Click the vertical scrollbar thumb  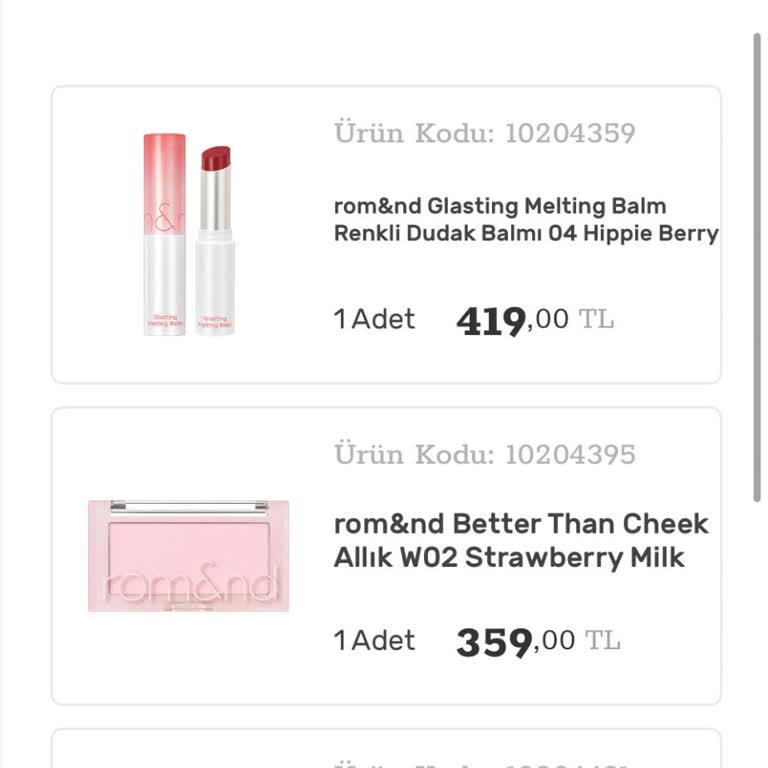757,270
